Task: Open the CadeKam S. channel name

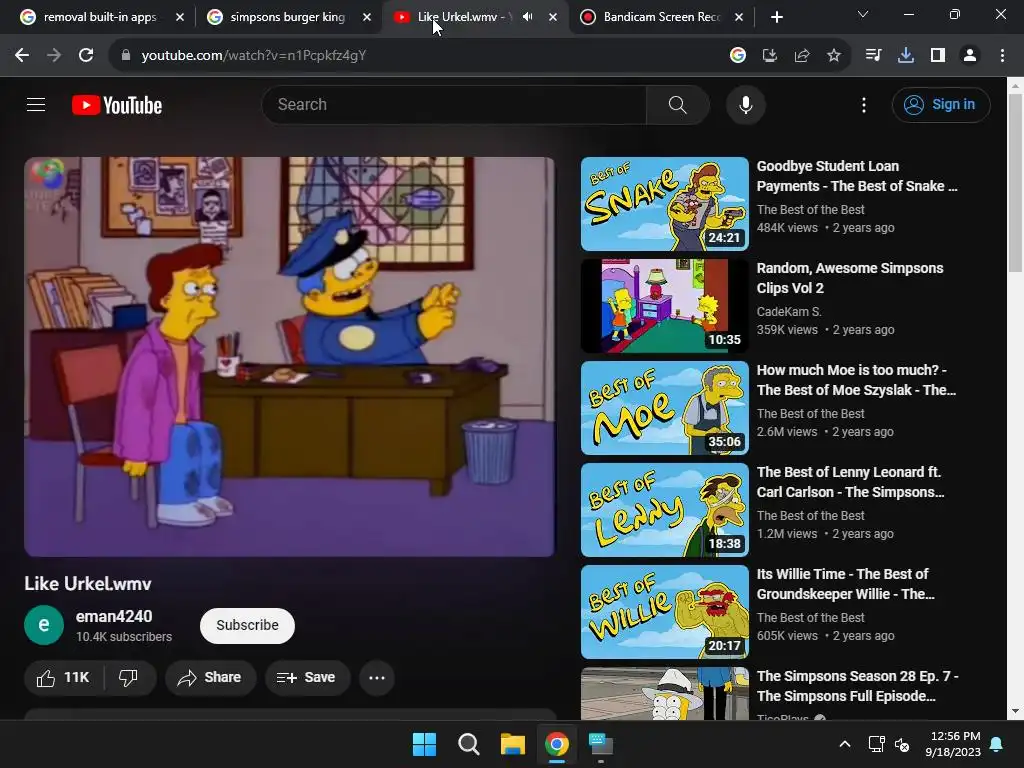Action: (x=789, y=312)
